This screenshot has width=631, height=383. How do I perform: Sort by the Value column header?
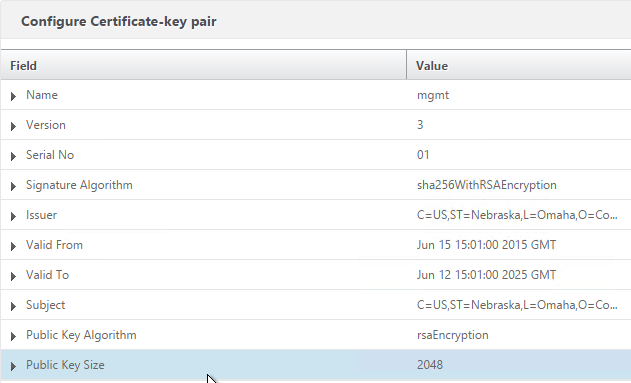click(x=519, y=65)
